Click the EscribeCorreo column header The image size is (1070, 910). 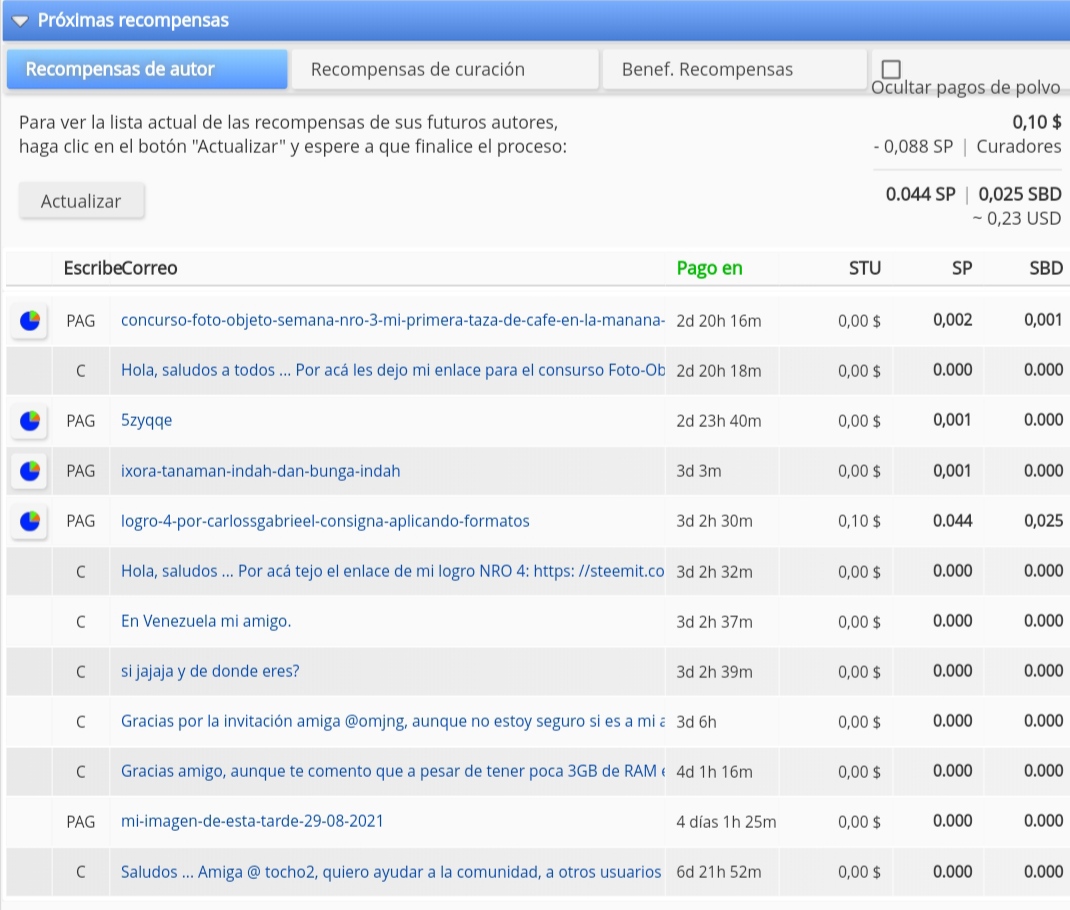[x=120, y=268]
